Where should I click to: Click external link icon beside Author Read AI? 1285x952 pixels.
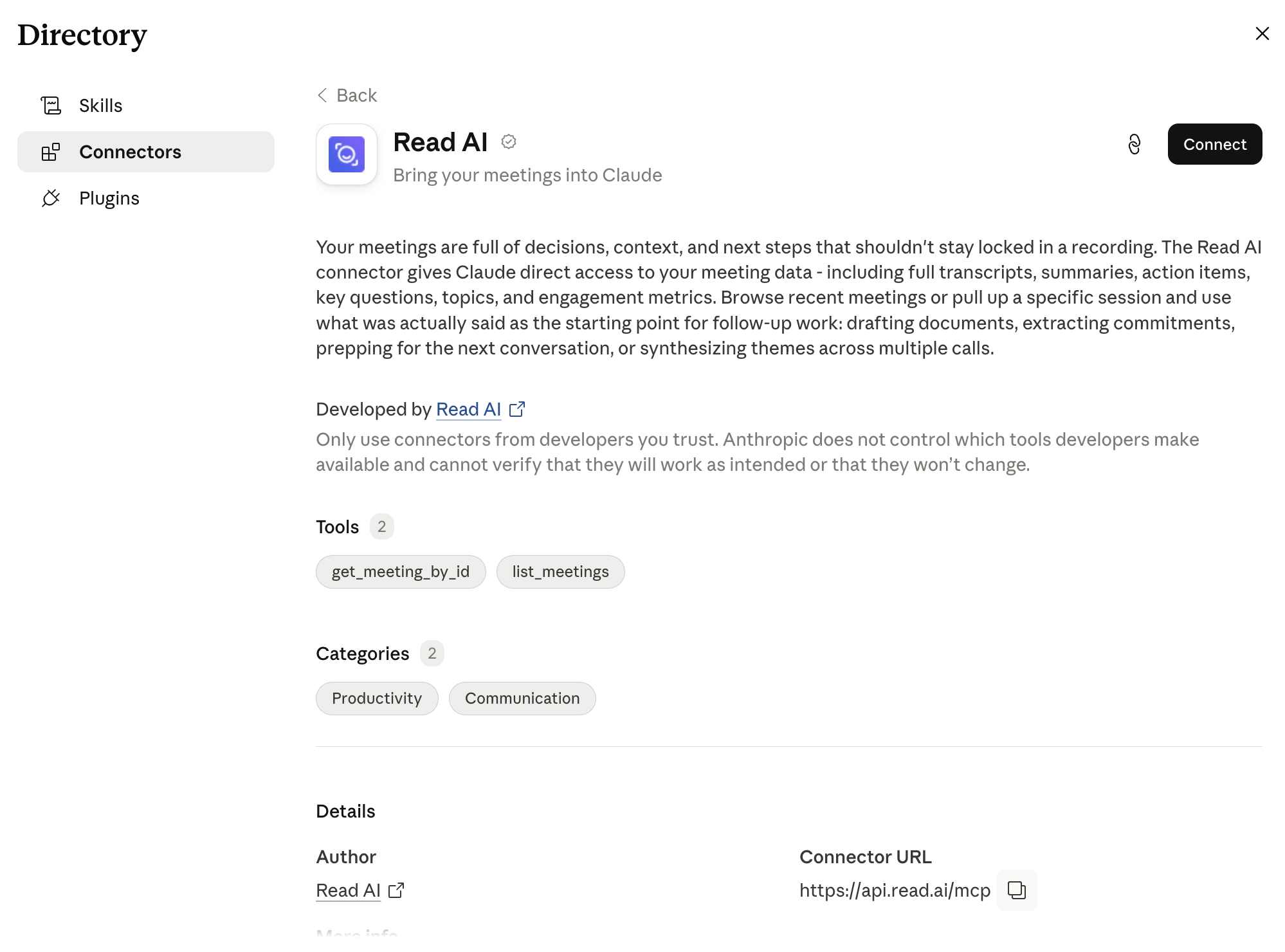tap(396, 890)
